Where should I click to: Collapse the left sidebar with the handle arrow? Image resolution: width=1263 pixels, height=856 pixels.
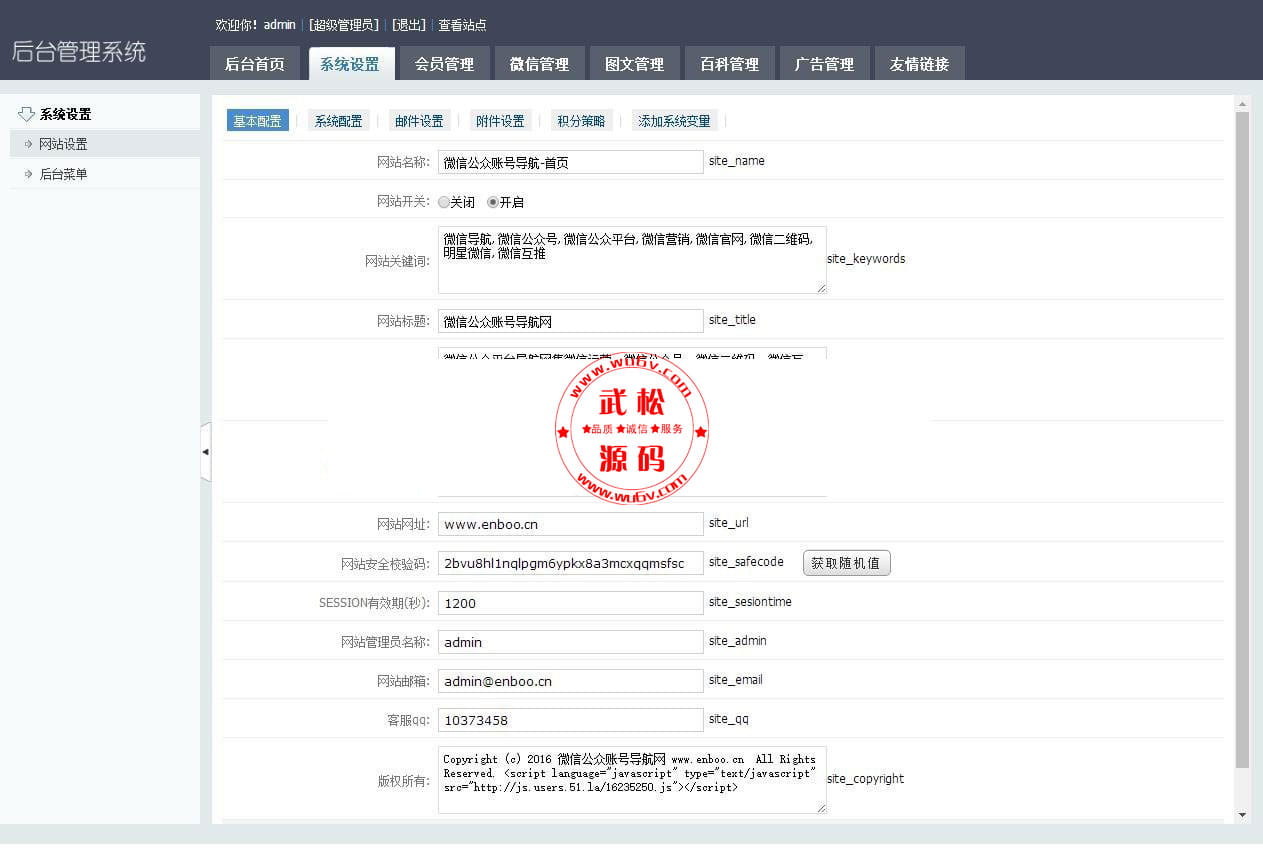click(x=206, y=452)
